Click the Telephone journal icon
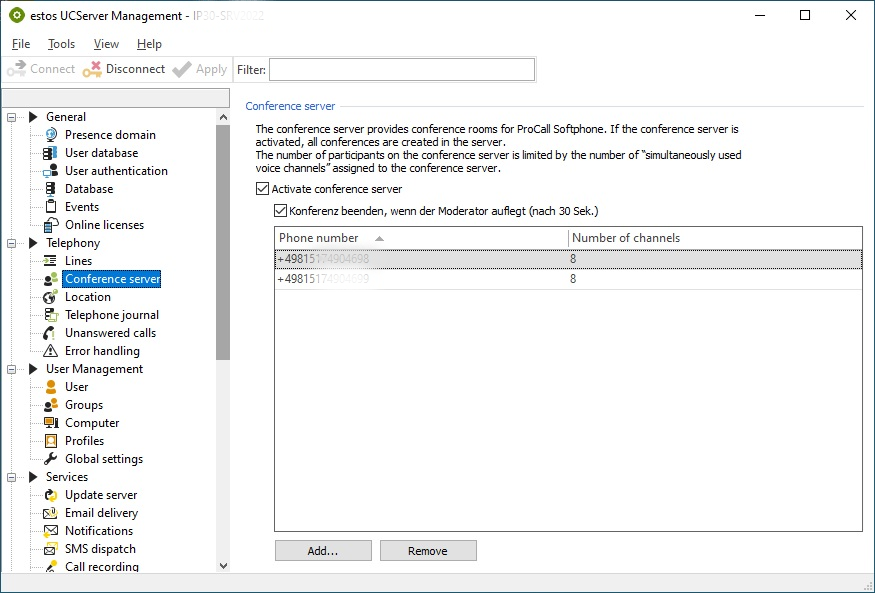This screenshot has height=593, width=875. pos(51,315)
